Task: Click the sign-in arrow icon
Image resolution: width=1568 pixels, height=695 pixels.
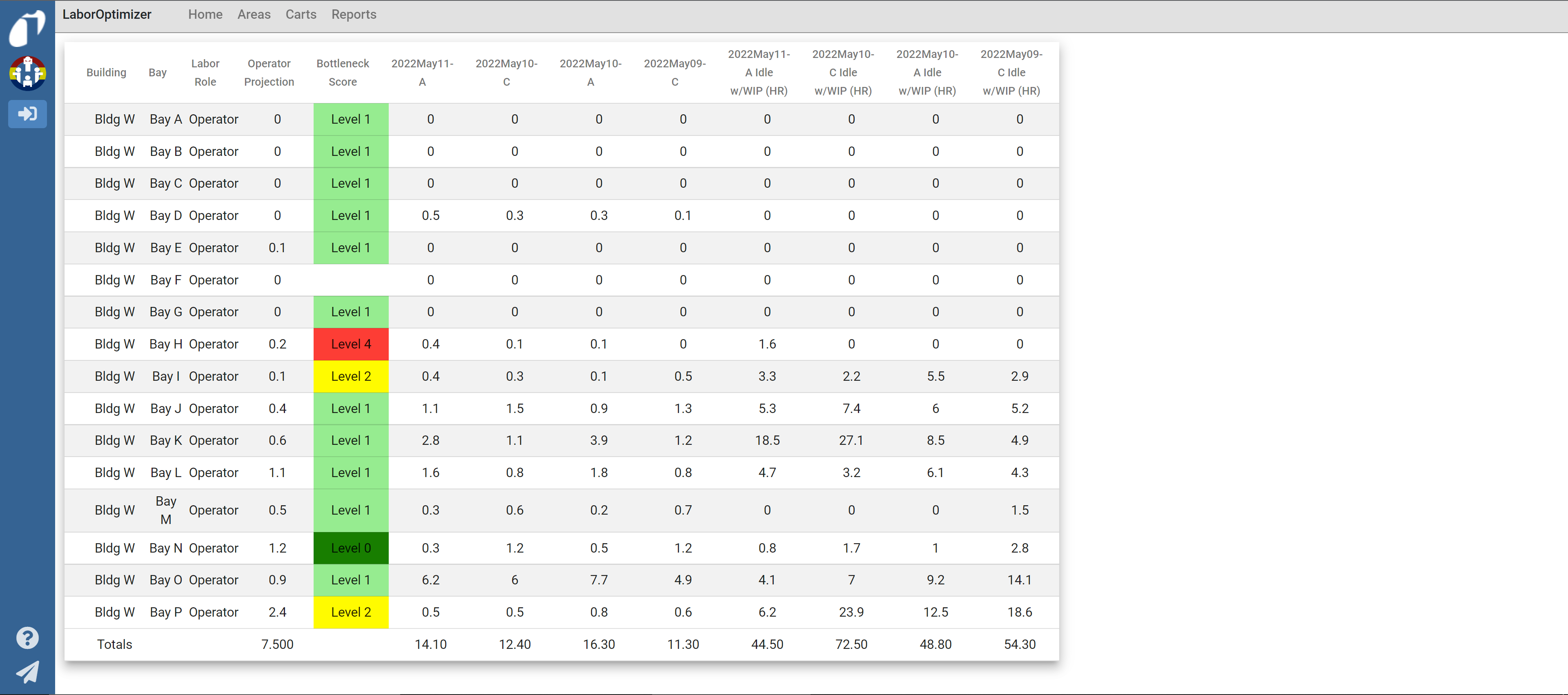Action: pyautogui.click(x=27, y=114)
